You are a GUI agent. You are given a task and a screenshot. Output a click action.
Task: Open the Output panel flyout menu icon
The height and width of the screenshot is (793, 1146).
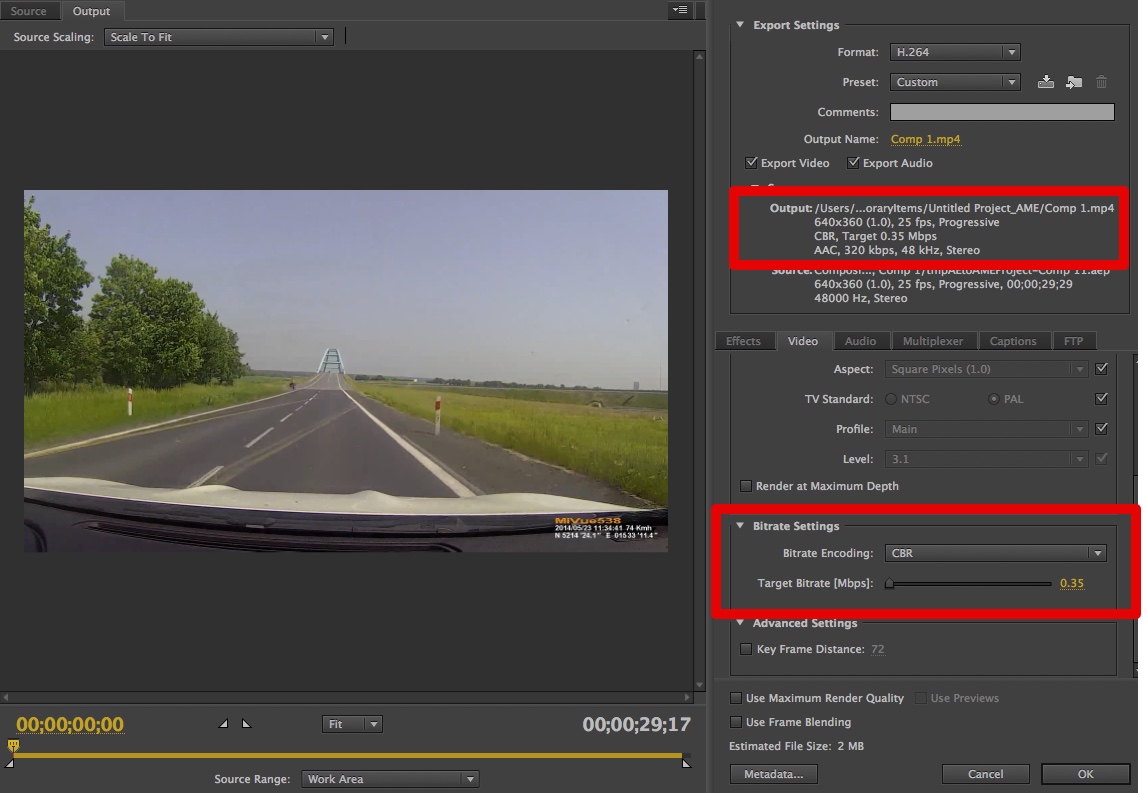coord(680,11)
